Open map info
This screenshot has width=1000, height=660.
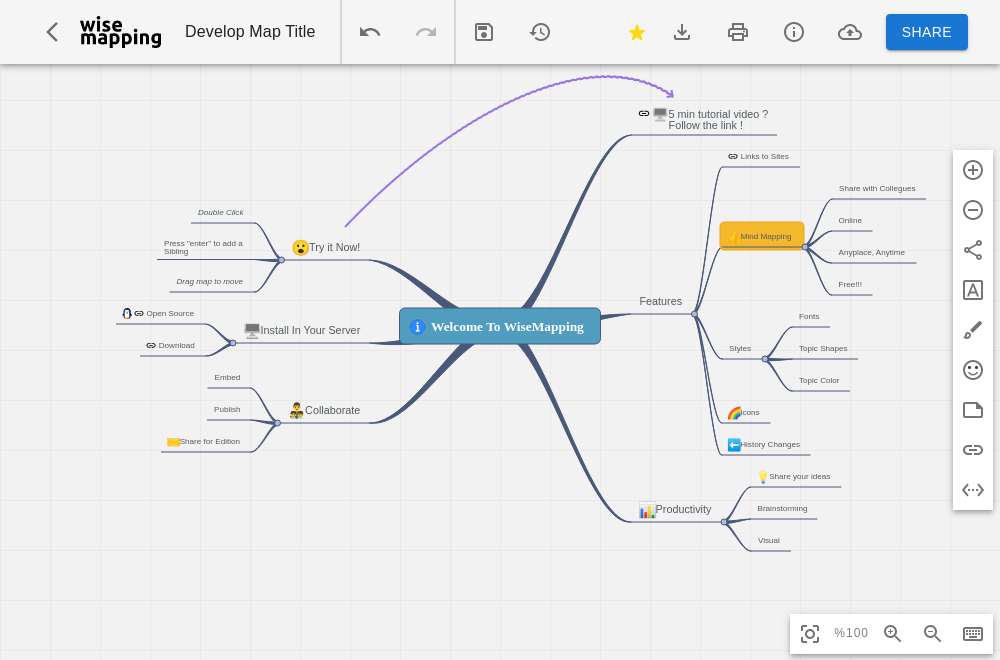(x=793, y=32)
